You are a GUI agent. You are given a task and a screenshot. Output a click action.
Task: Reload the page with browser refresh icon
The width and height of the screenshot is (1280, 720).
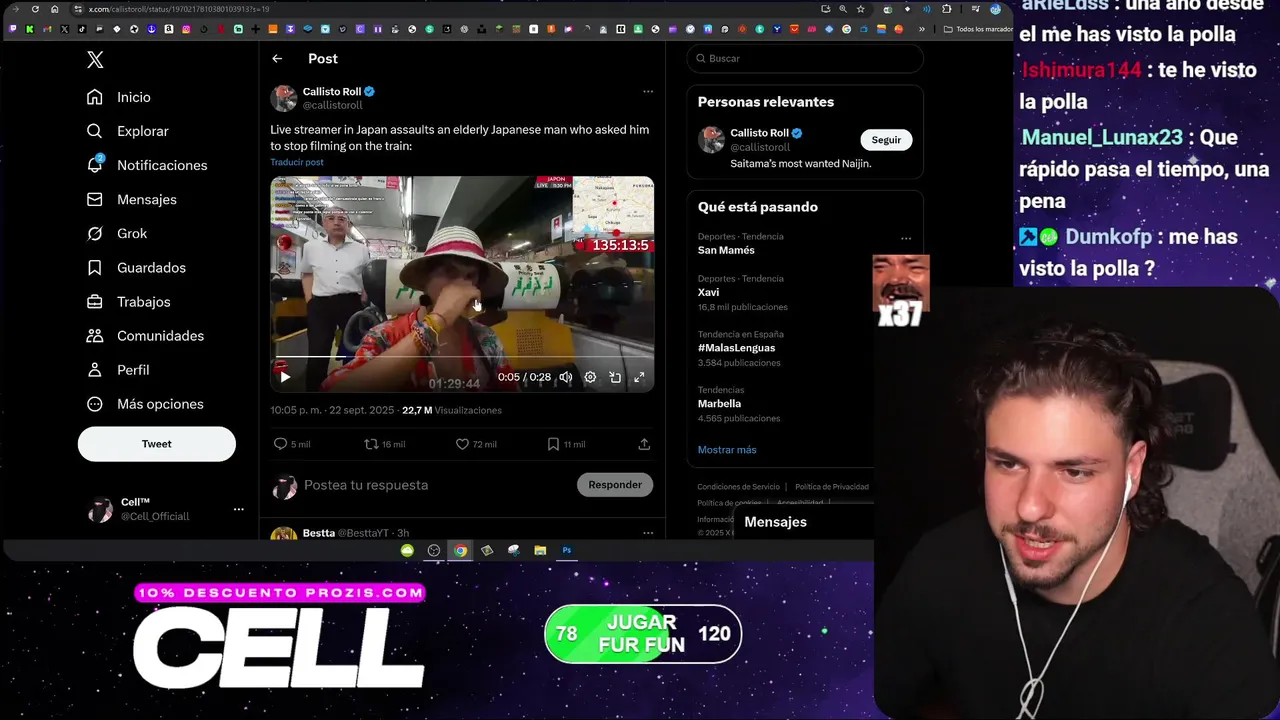point(35,9)
